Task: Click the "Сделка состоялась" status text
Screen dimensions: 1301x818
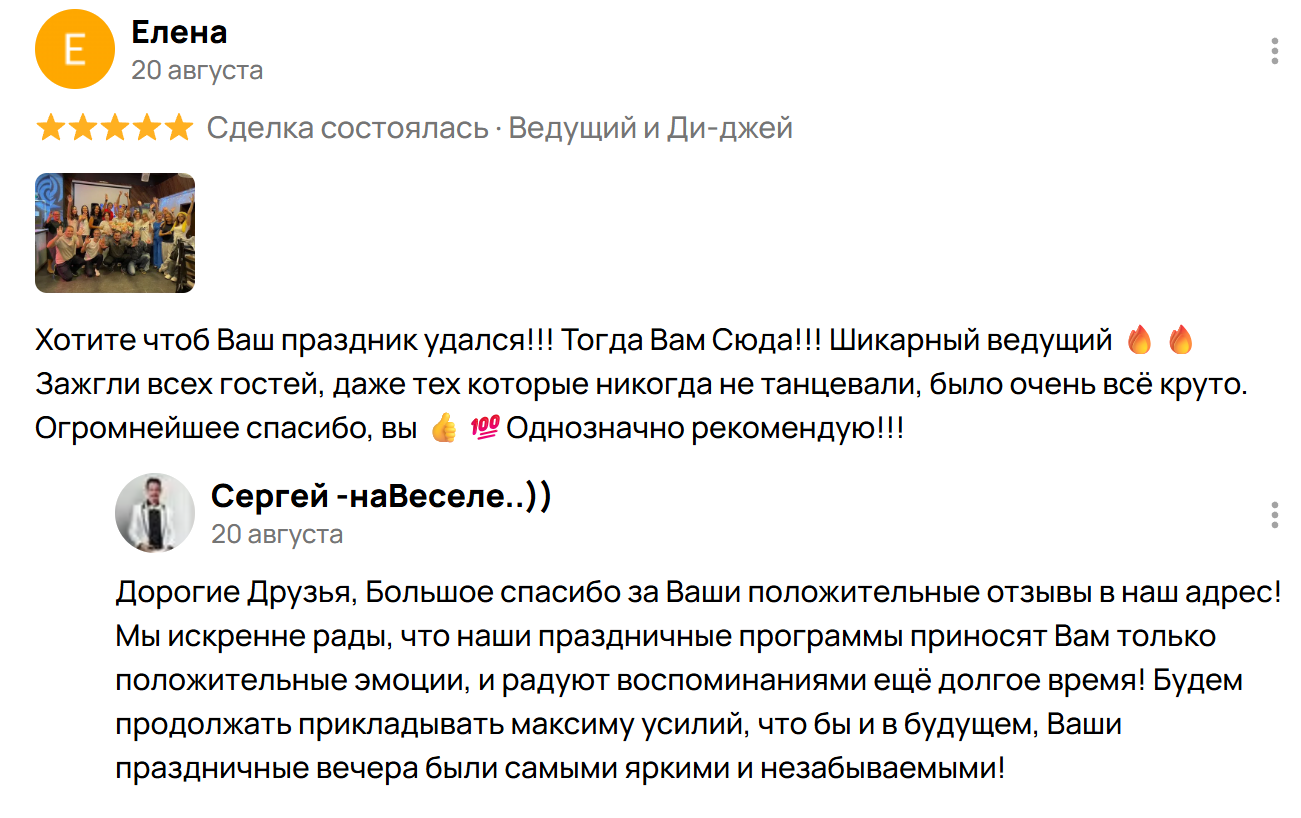Action: (x=347, y=128)
